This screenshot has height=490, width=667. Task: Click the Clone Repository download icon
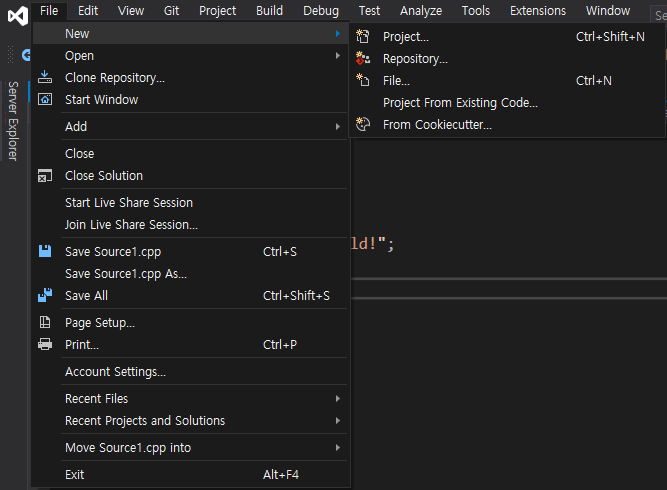45,77
